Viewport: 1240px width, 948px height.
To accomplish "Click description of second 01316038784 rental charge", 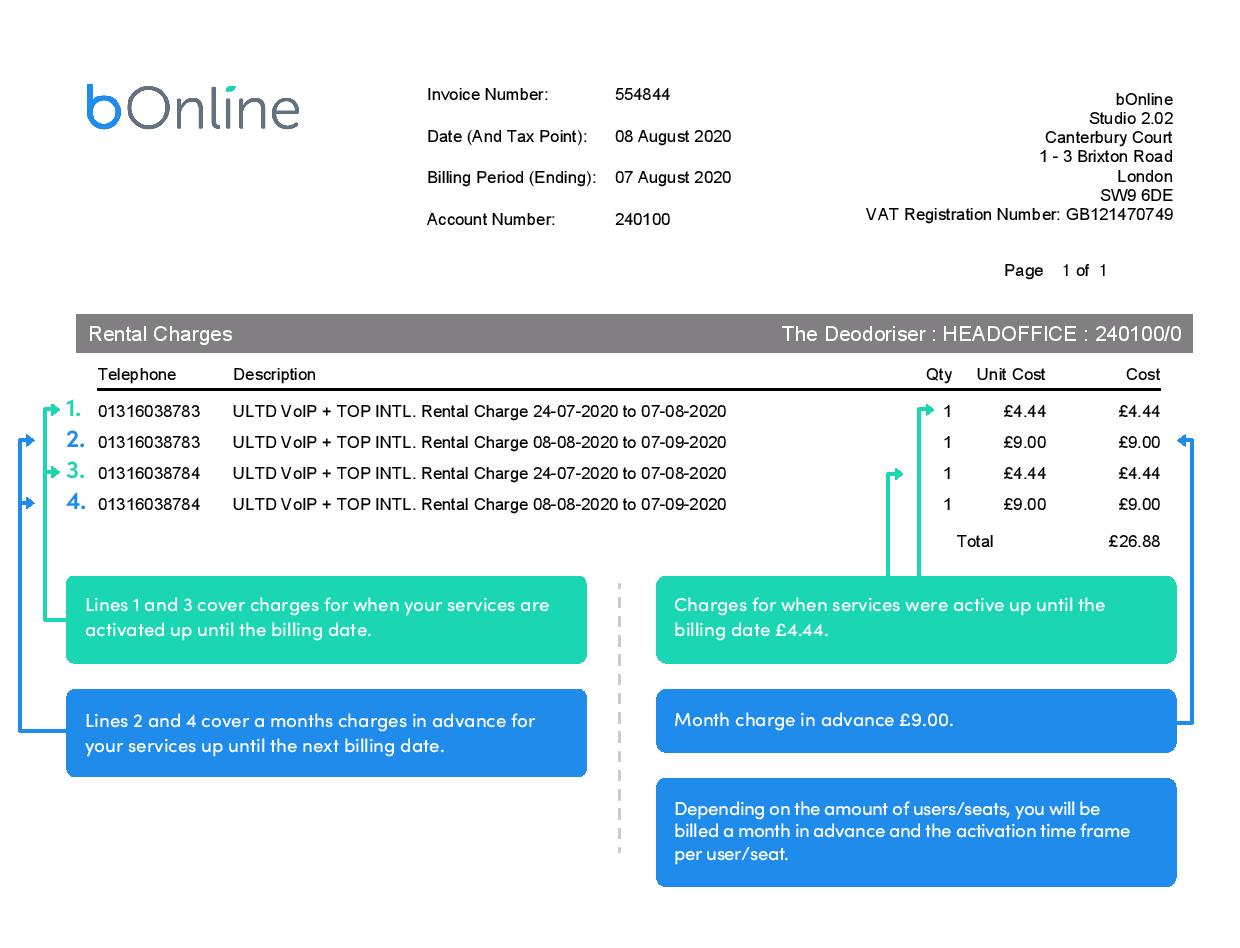I will pyautogui.click(x=480, y=505).
